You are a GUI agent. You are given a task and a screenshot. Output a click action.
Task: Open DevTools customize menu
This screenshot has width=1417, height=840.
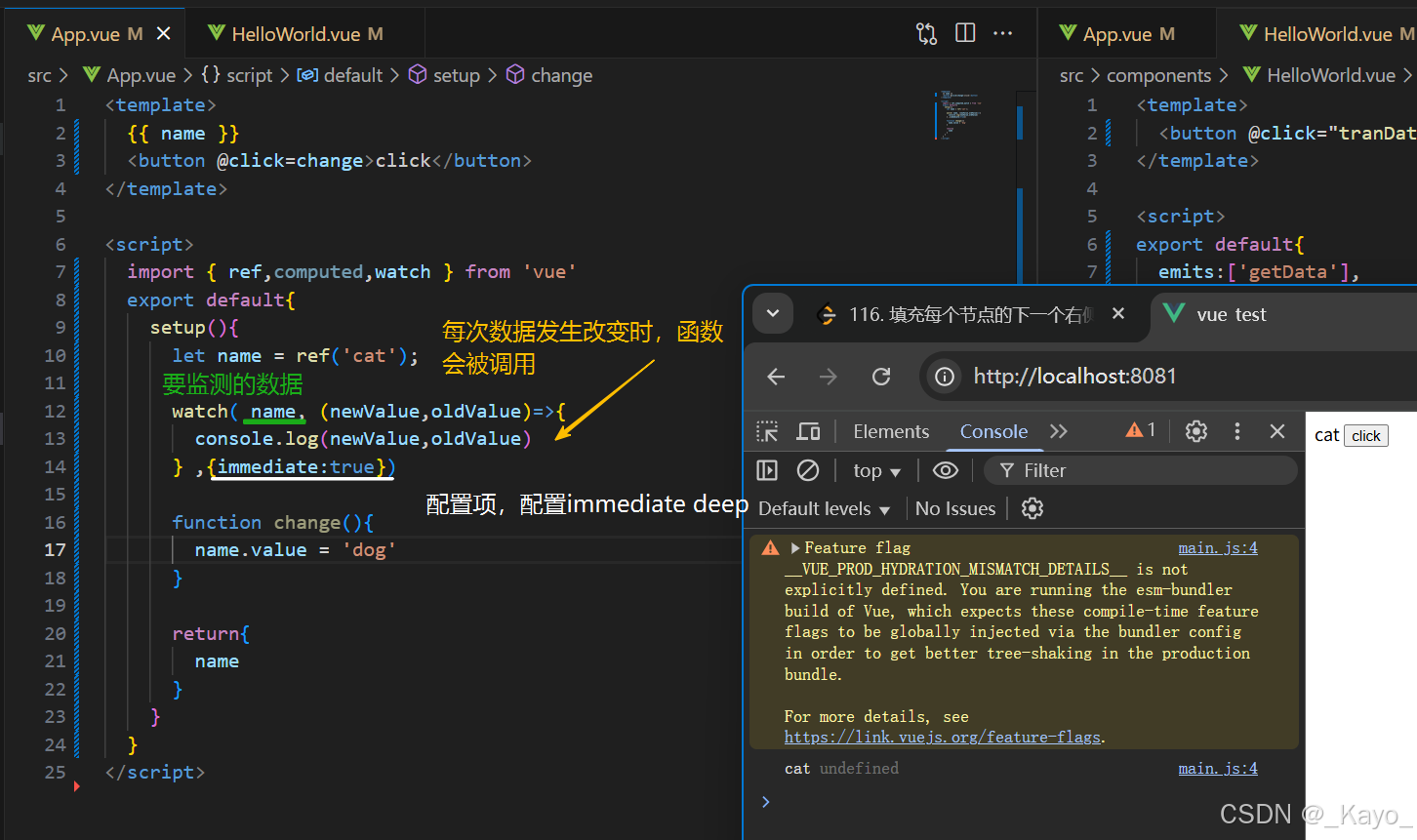tap(1237, 431)
